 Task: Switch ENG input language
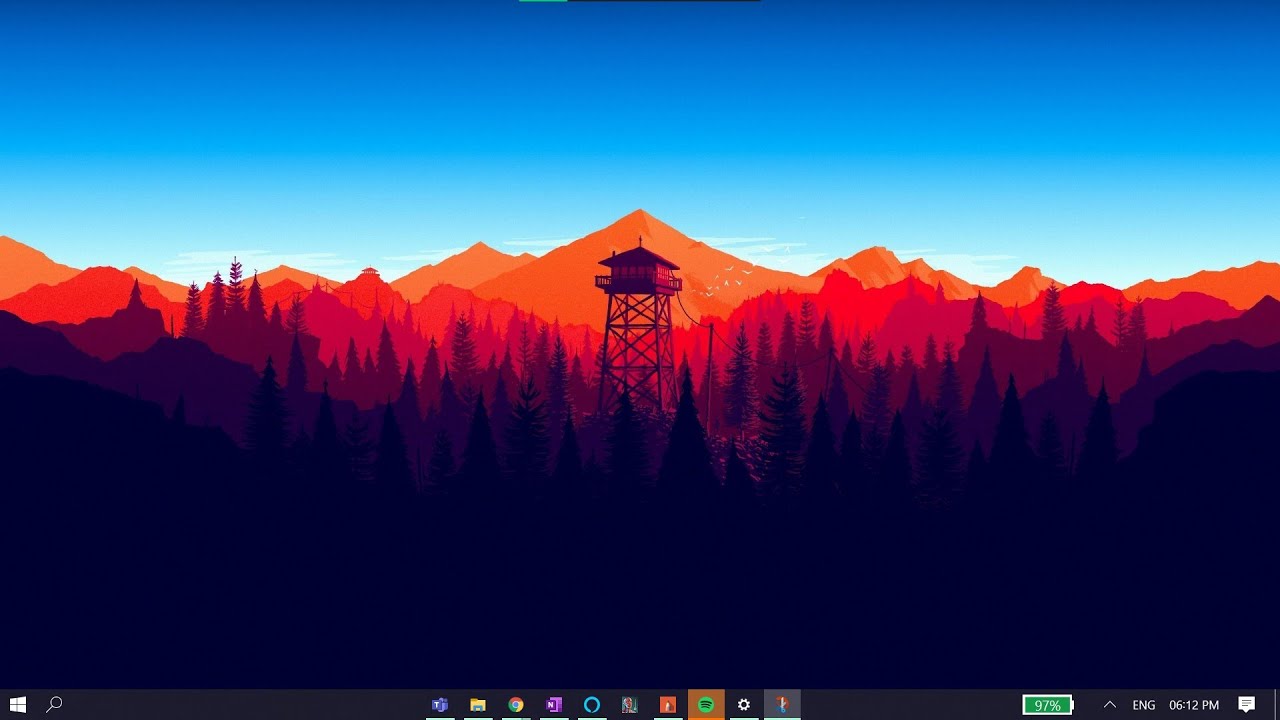pyautogui.click(x=1144, y=705)
